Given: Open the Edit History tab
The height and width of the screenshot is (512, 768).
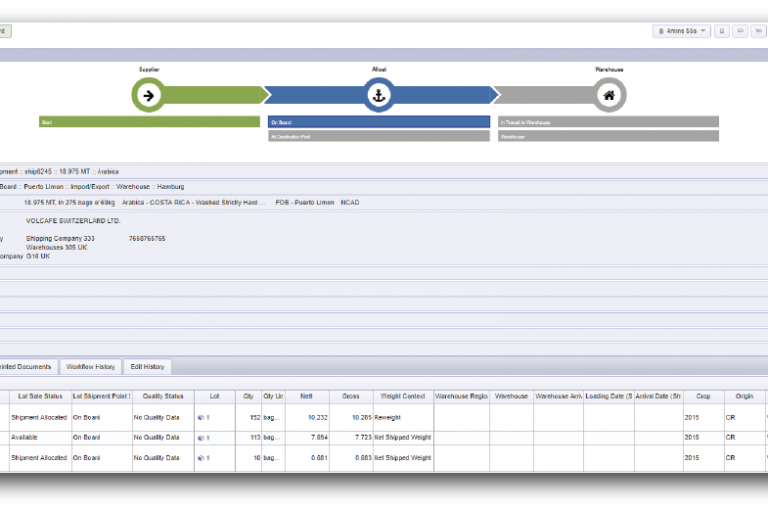Looking at the screenshot, I should click(148, 367).
